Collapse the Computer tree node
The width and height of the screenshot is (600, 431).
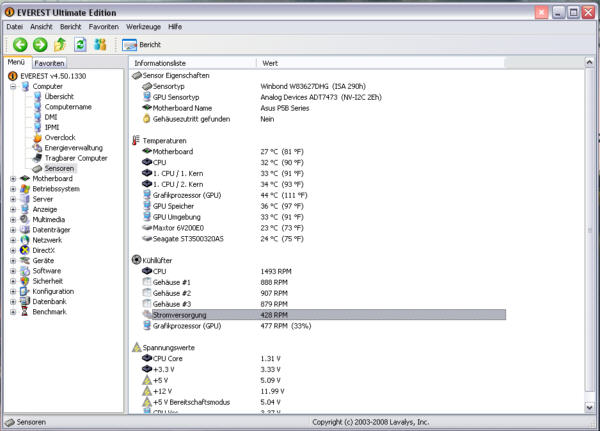coord(13,87)
